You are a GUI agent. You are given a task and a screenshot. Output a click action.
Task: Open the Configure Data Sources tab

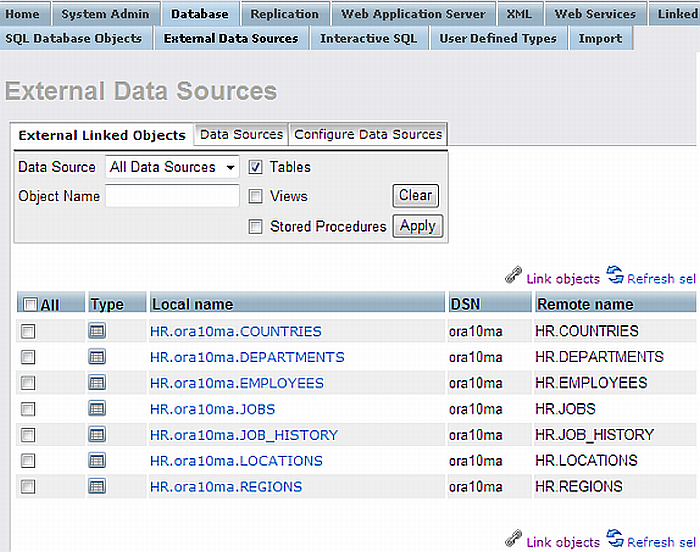point(367,134)
